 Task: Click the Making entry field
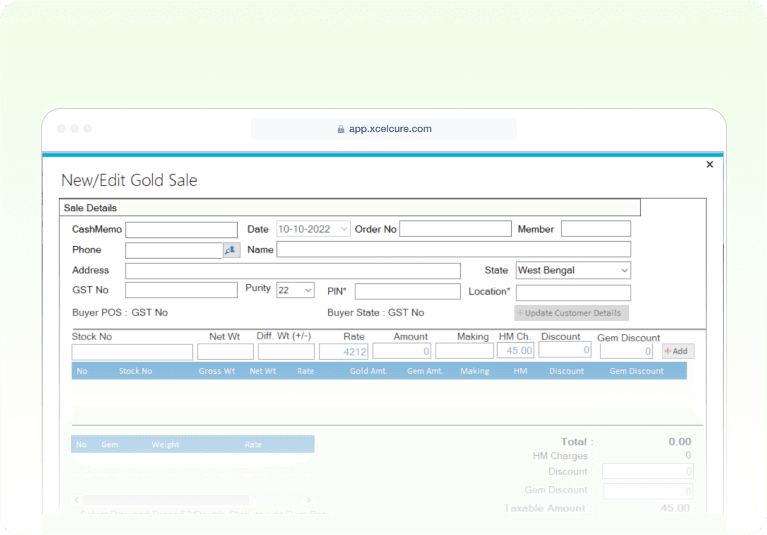(x=465, y=351)
